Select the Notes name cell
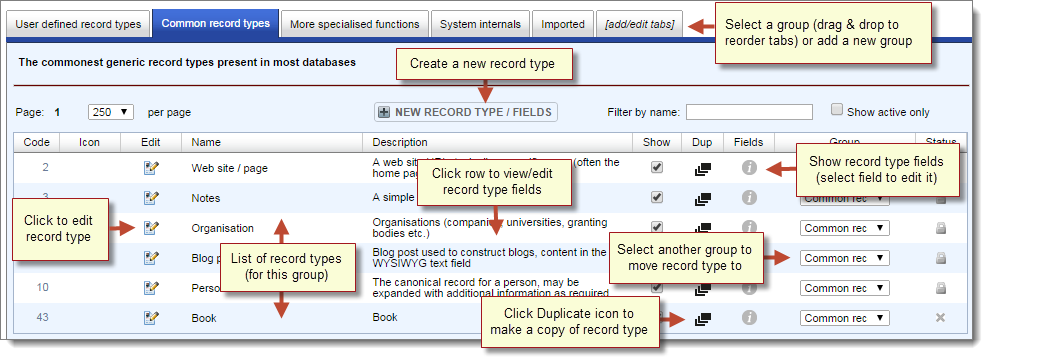 (x=206, y=198)
